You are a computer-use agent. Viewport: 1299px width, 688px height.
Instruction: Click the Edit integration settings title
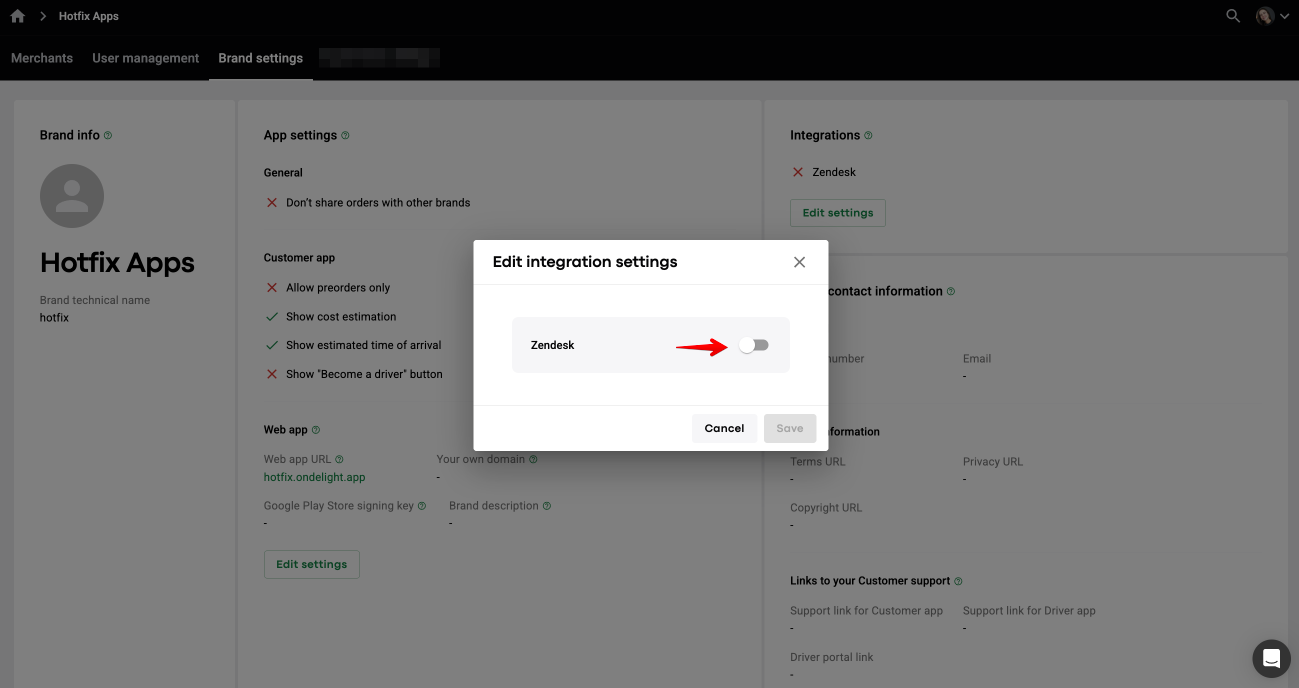click(x=585, y=262)
